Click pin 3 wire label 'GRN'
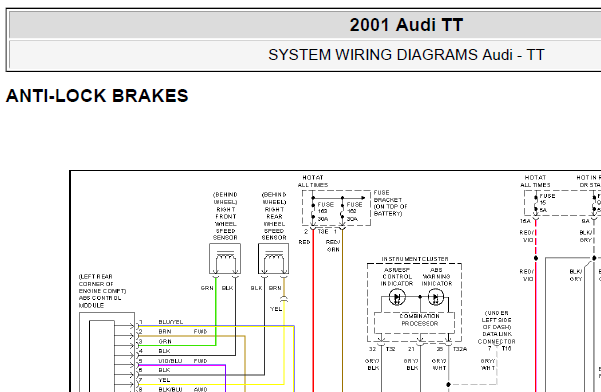Screen dimensions: 601x392 point(165,341)
